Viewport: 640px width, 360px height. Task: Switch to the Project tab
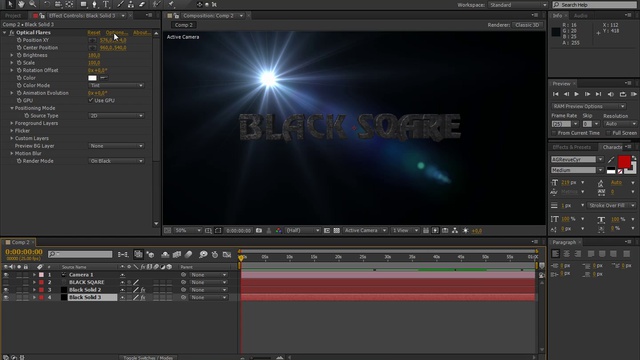pos(13,16)
